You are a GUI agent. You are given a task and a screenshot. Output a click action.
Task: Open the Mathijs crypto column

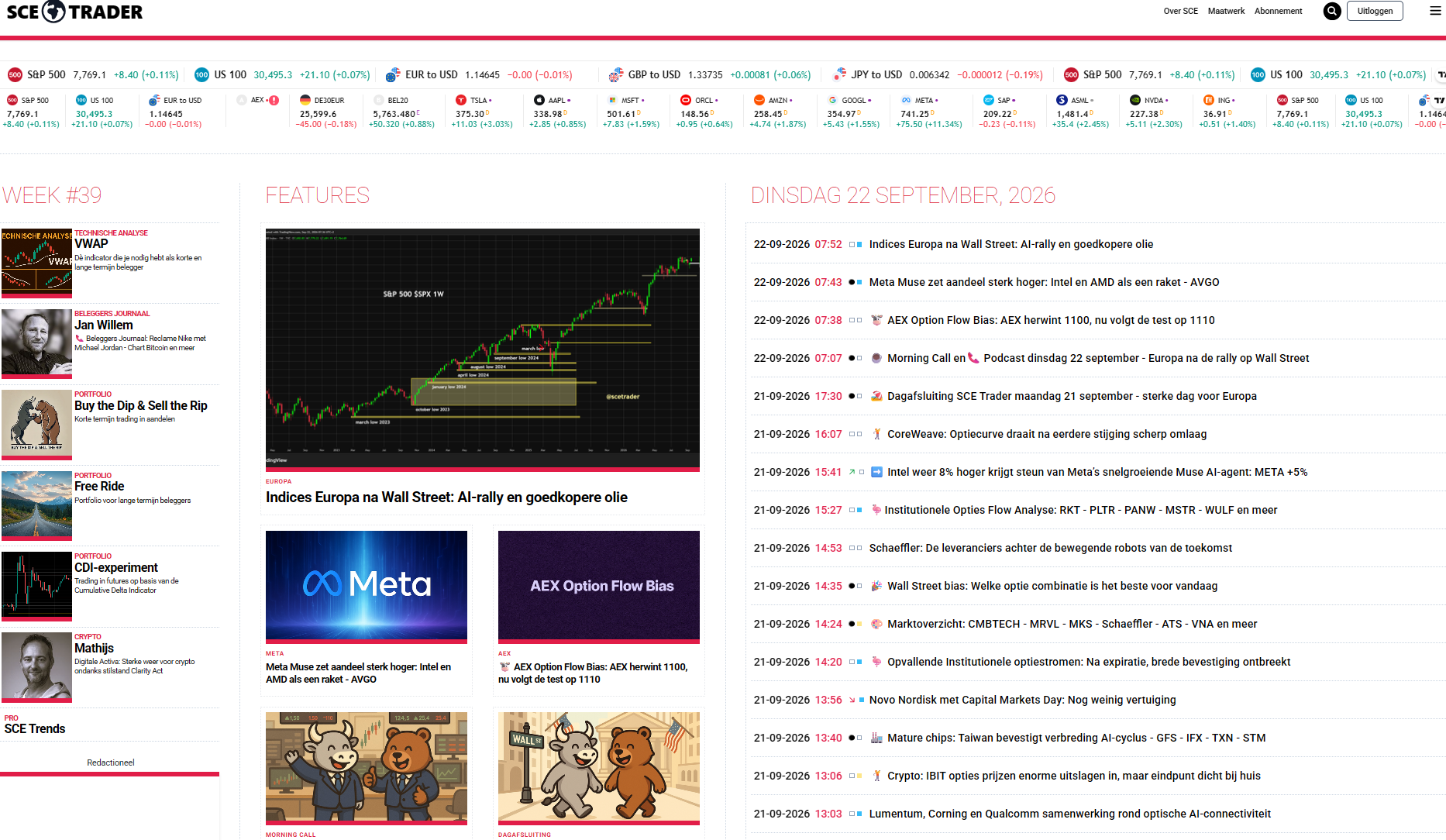(x=94, y=648)
